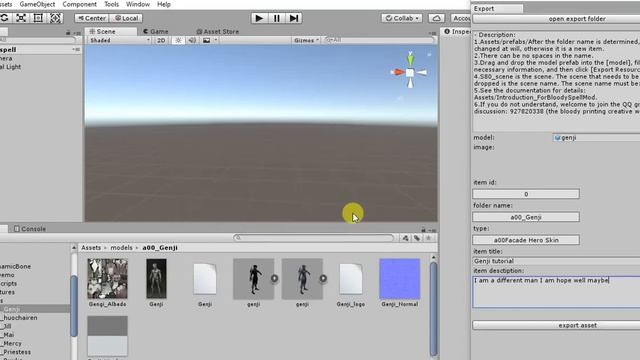Click search by label tag icon

click(417, 238)
